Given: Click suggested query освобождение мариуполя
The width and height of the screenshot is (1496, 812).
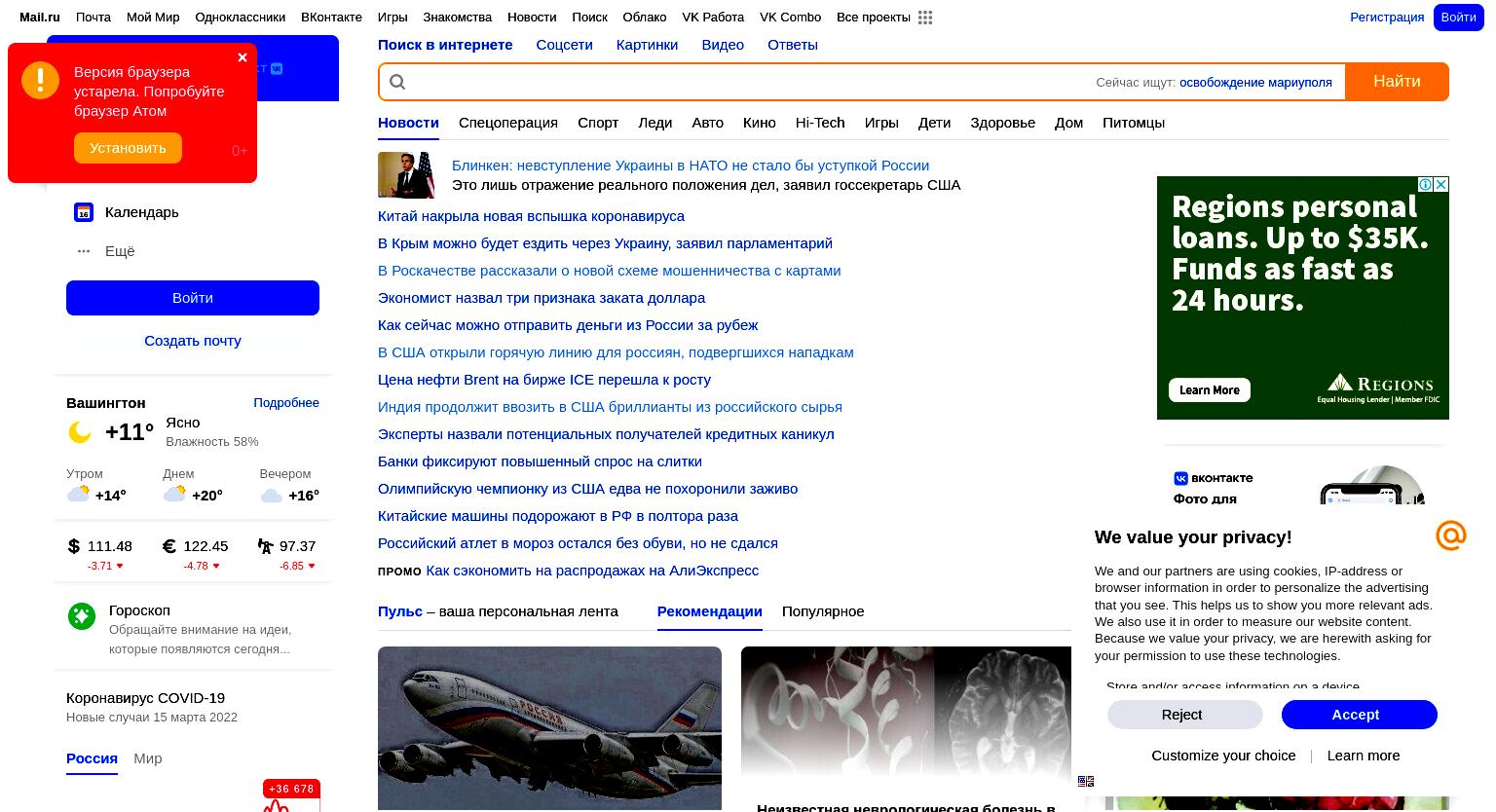Looking at the screenshot, I should 1255,83.
